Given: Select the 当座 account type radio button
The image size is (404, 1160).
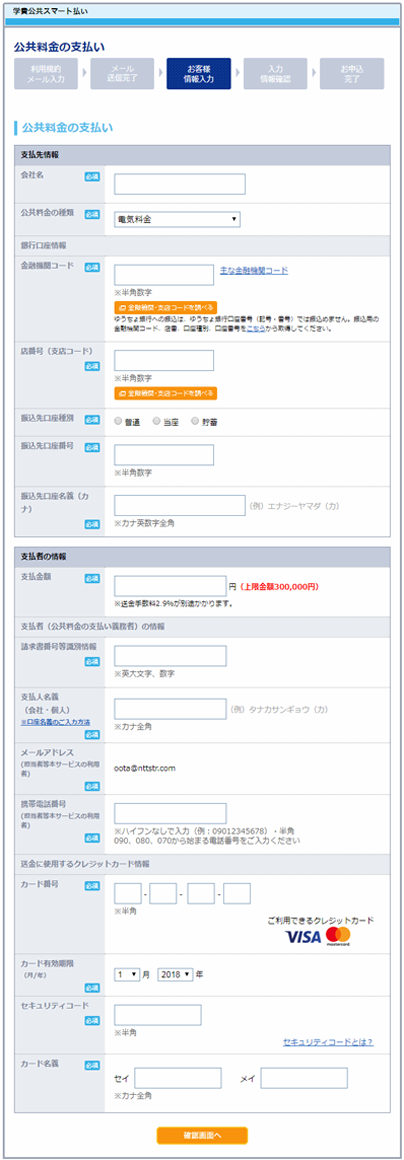Looking at the screenshot, I should click(156, 420).
